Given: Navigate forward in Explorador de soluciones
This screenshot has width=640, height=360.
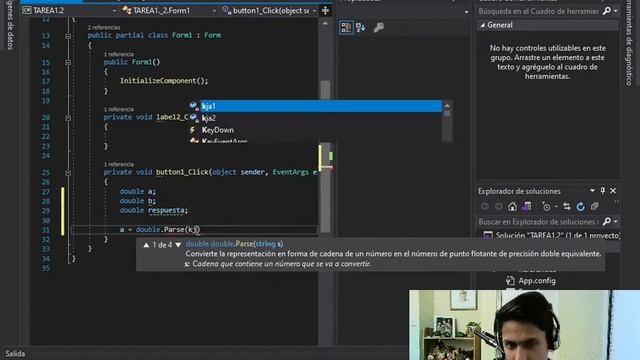Looking at the screenshot, I should (498, 207).
